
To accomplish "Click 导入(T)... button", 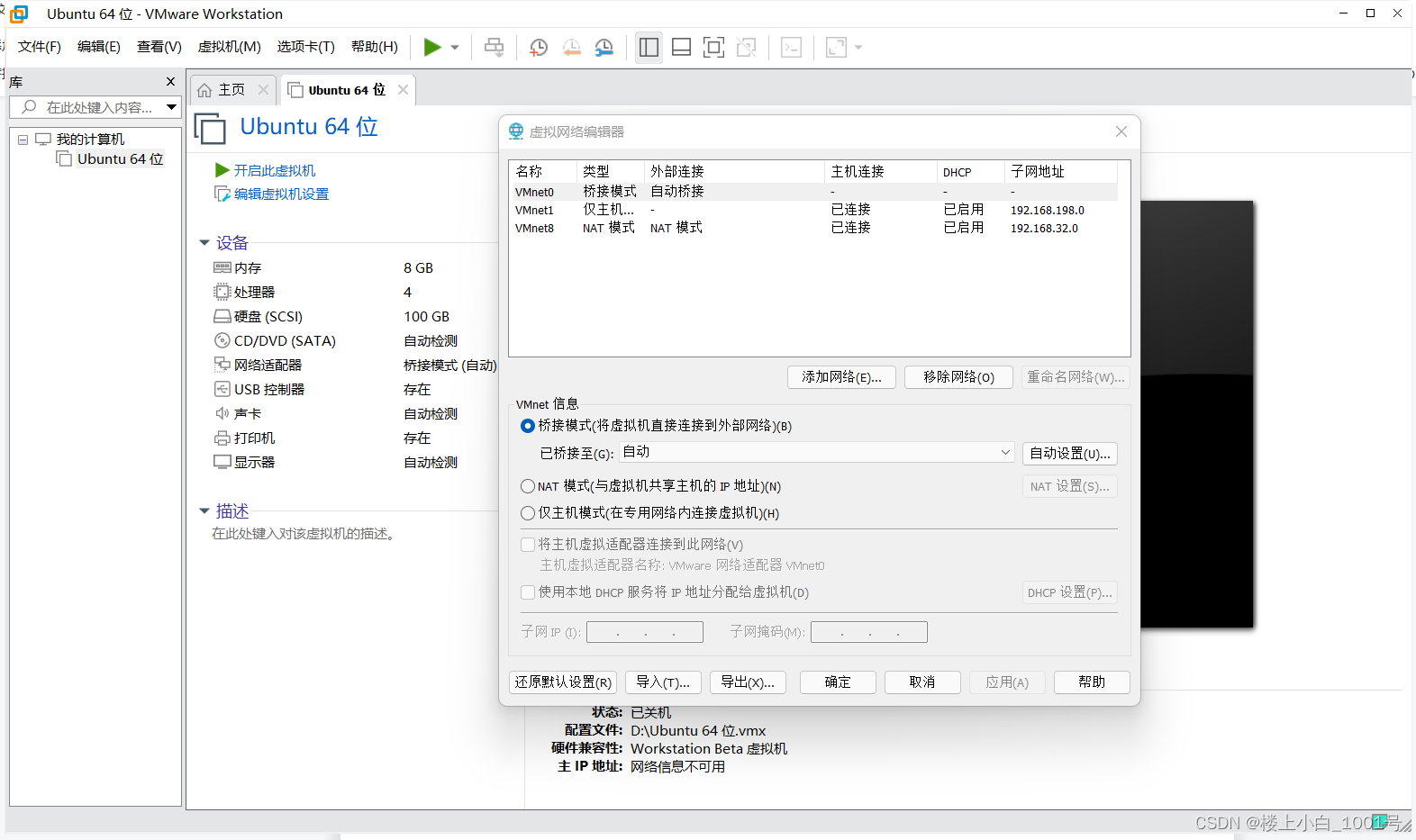I will pos(663,682).
